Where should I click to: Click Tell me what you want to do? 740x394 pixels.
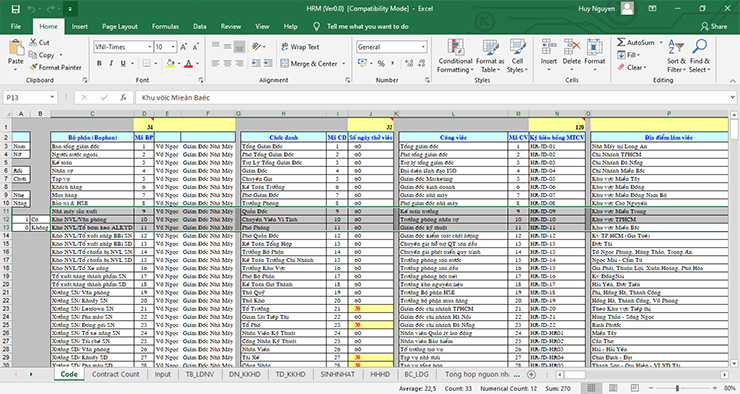(362, 26)
